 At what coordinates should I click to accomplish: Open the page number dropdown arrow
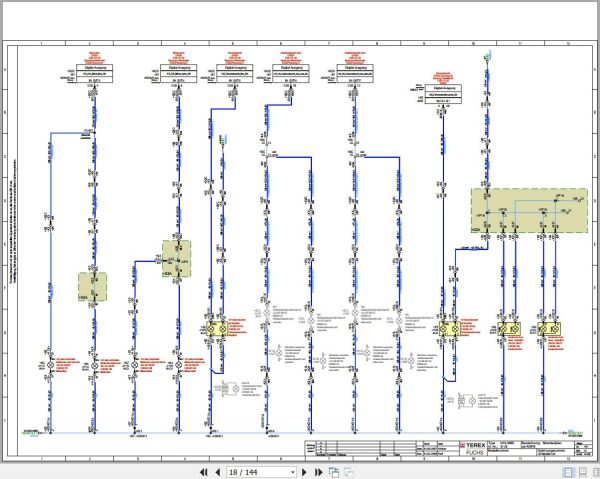pos(293,472)
